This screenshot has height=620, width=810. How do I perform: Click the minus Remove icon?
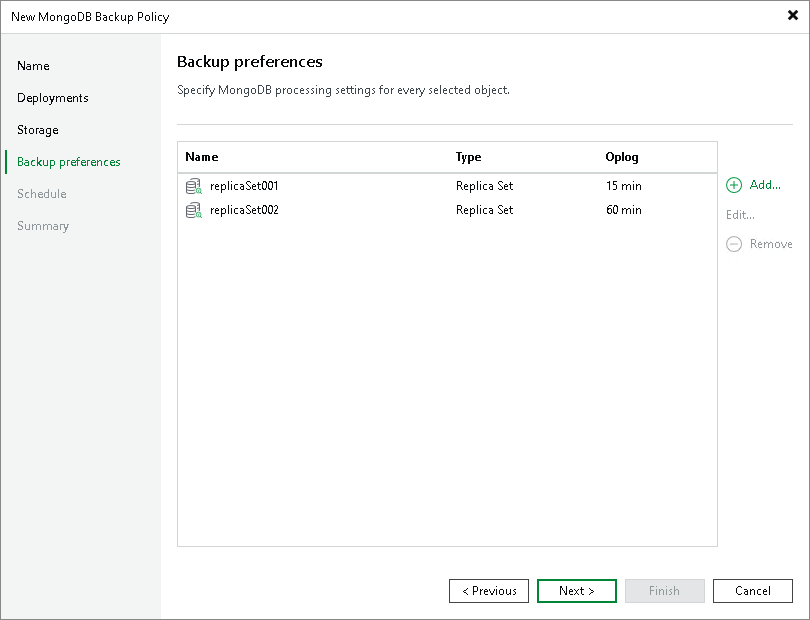pyautogui.click(x=734, y=244)
